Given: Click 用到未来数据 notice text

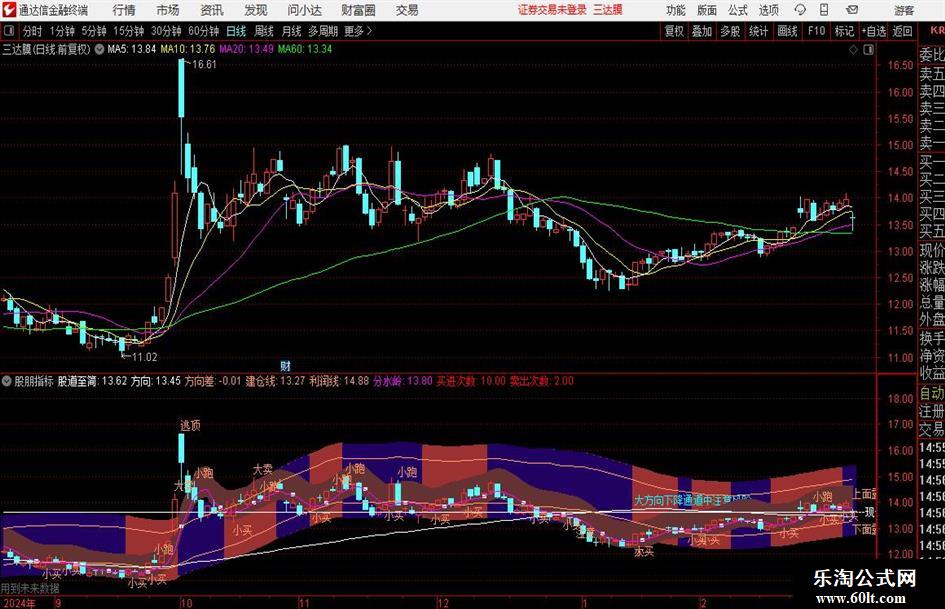Looking at the screenshot, I should [x=30, y=588].
